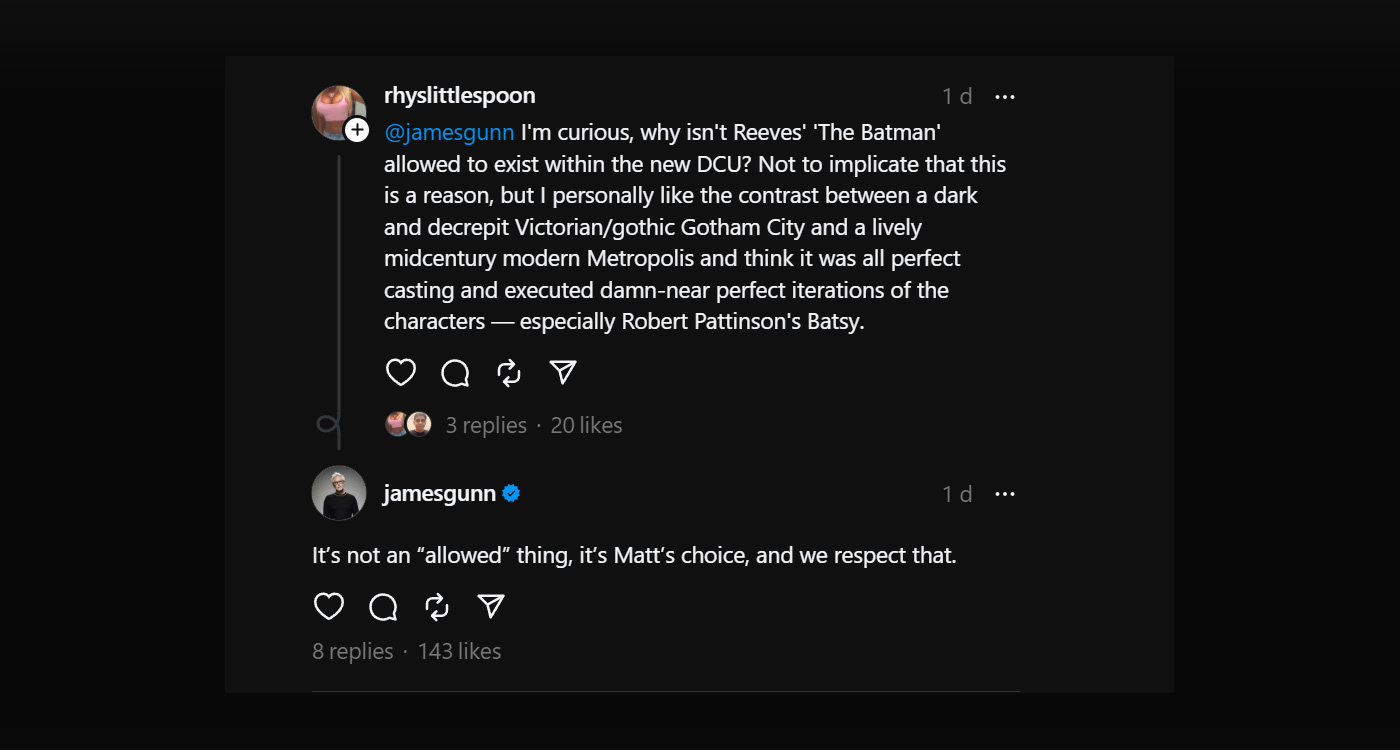1400x750 pixels.
Task: Repost rhyslittlespoon's post
Action: 509,373
